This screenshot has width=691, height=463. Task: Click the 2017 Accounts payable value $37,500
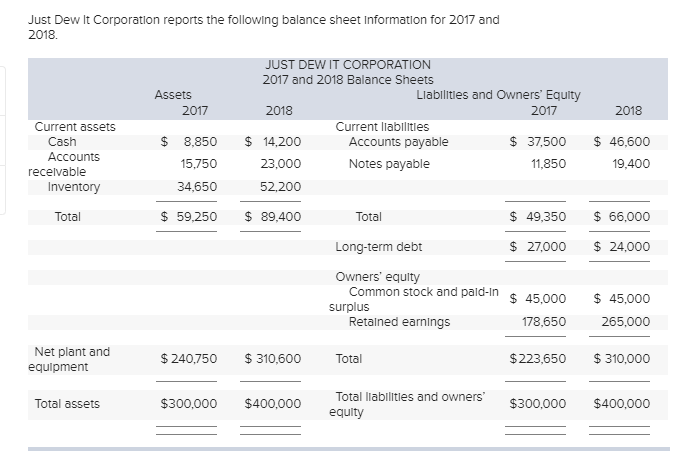pos(537,142)
